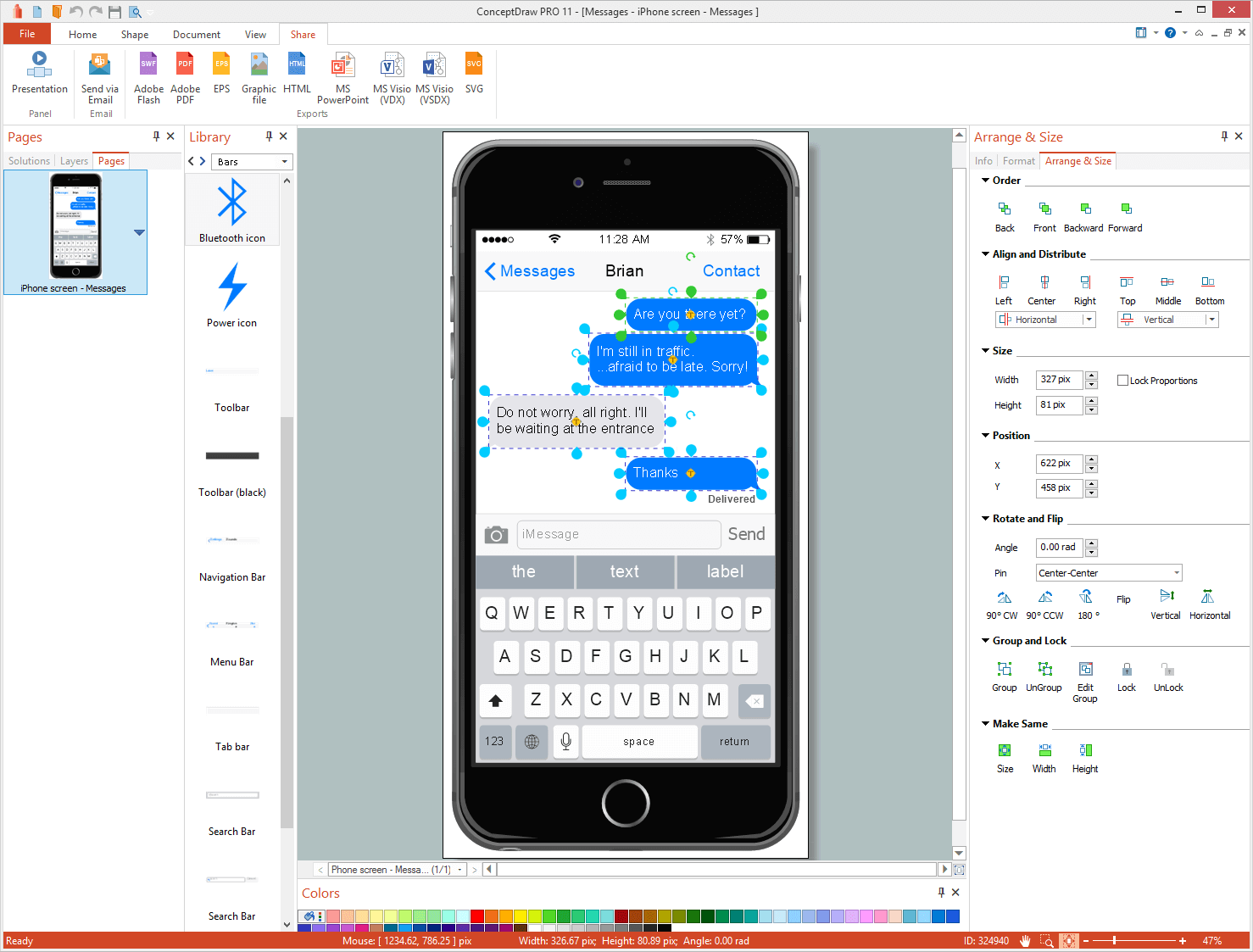Align objects Left
This screenshot has width=1253, height=952.
(1004, 290)
